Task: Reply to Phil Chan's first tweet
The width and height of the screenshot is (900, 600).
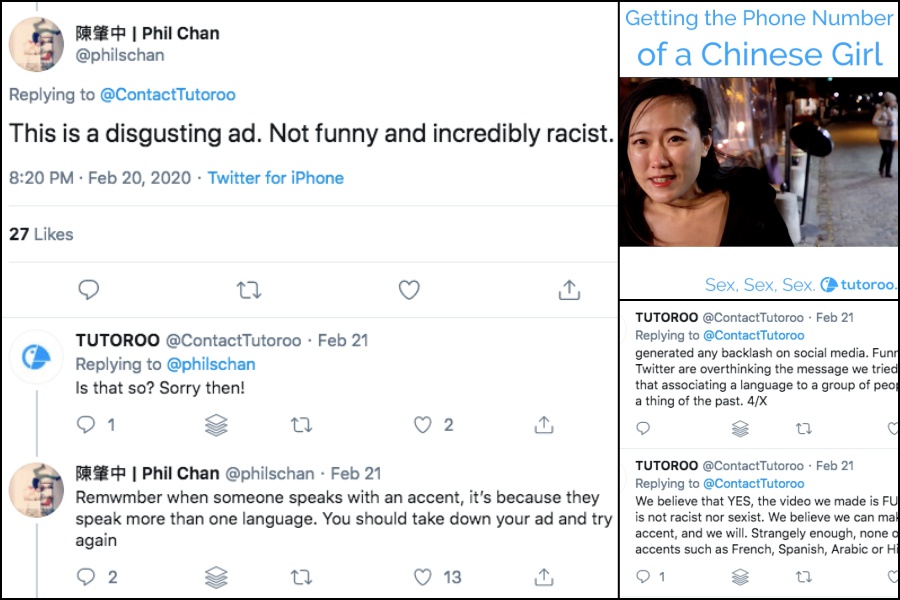Action: click(89, 290)
